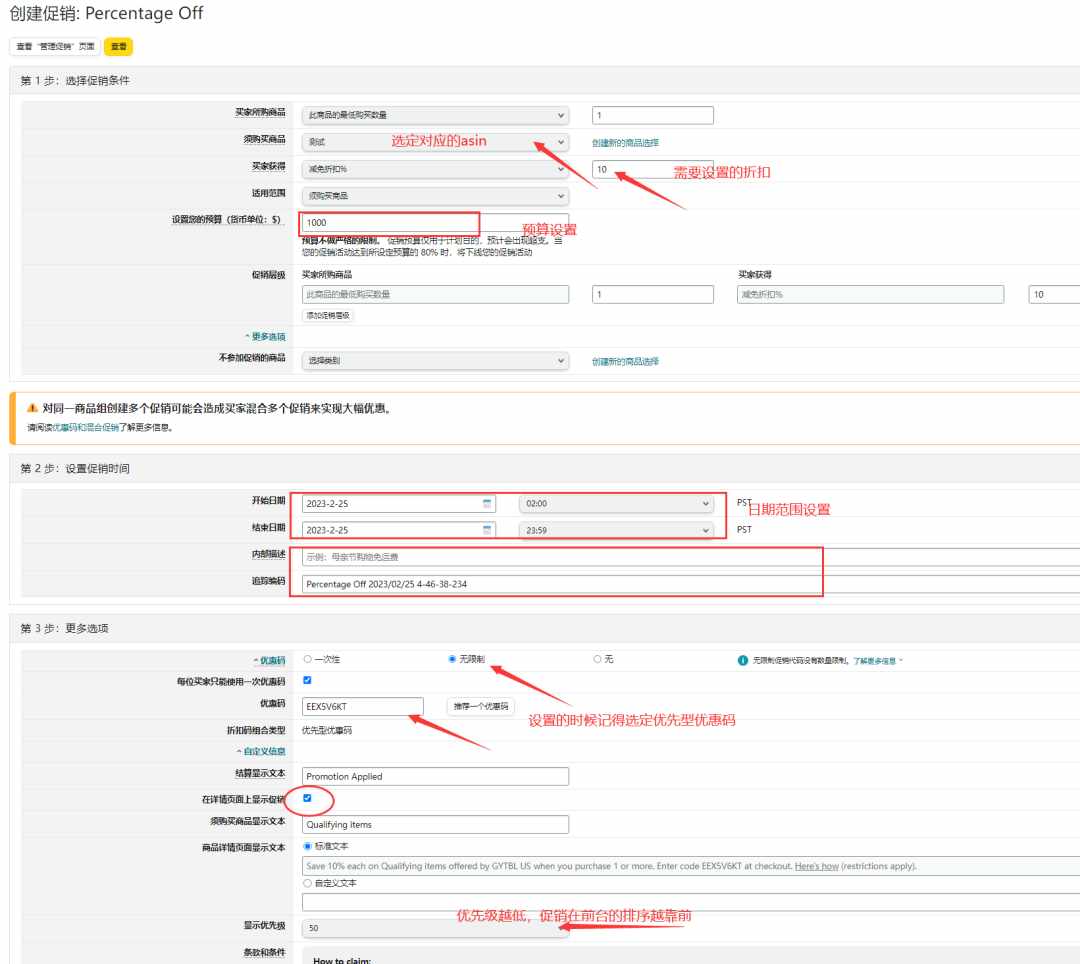This screenshot has height=964, width=1080.
Task: Click the 创建促销: Percentage Off page title
Action: click(106, 13)
